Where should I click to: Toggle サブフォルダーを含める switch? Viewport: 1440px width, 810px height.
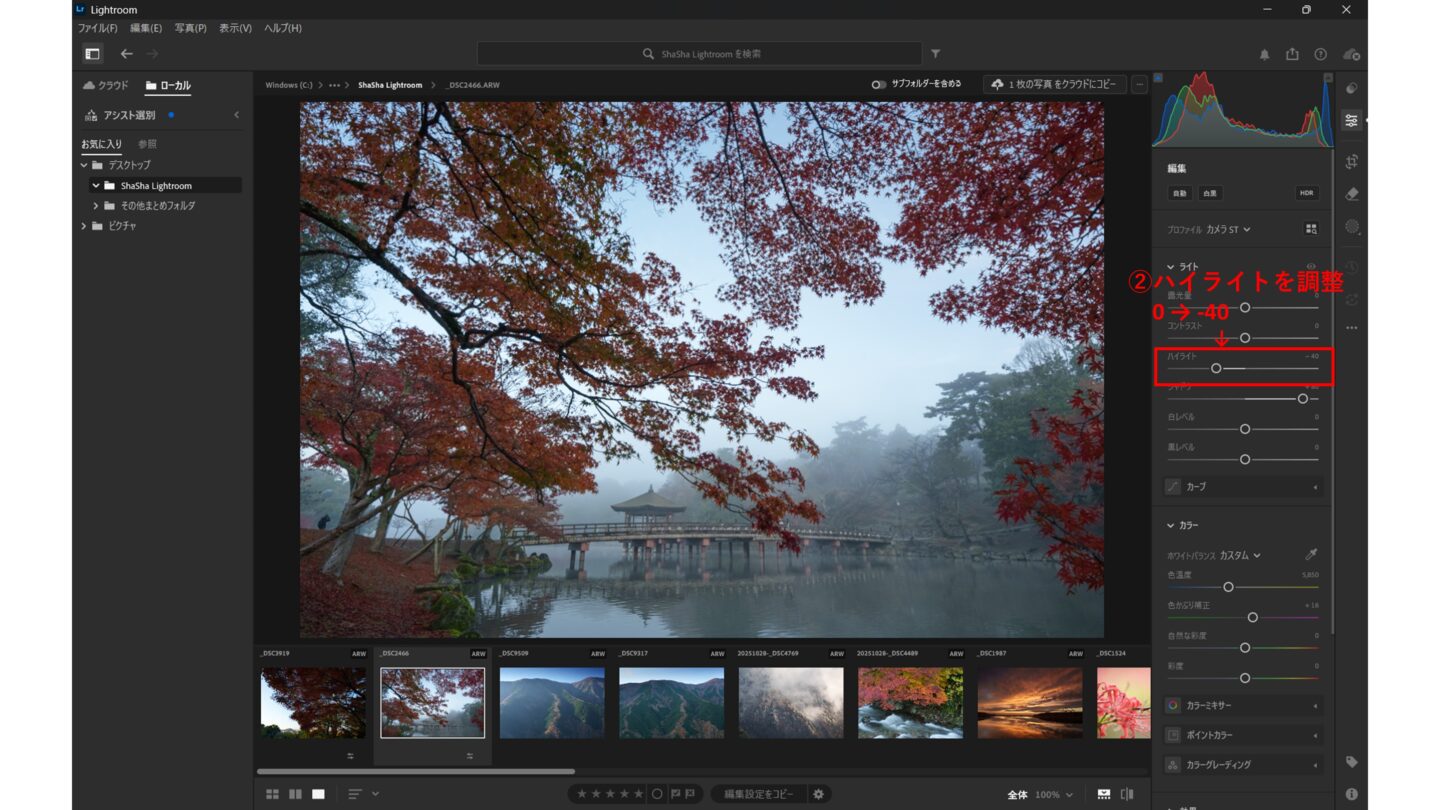click(x=878, y=85)
